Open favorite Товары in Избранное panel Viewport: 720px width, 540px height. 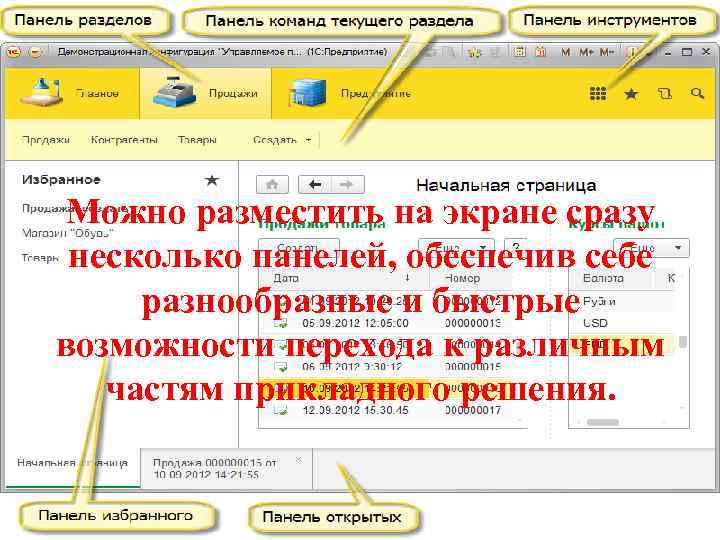[x=40, y=258]
